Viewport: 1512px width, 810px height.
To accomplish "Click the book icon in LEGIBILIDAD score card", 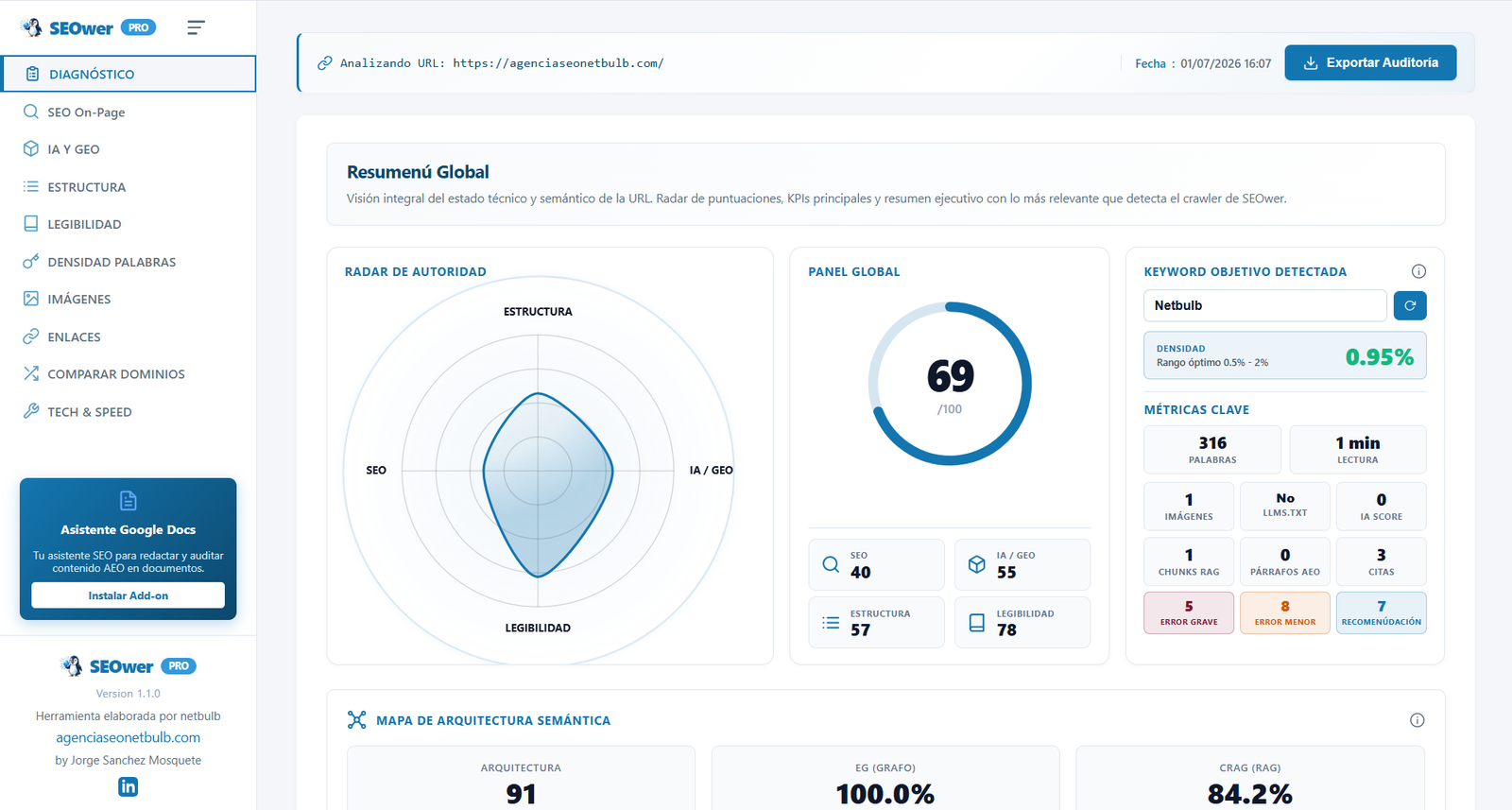I will click(x=977, y=623).
